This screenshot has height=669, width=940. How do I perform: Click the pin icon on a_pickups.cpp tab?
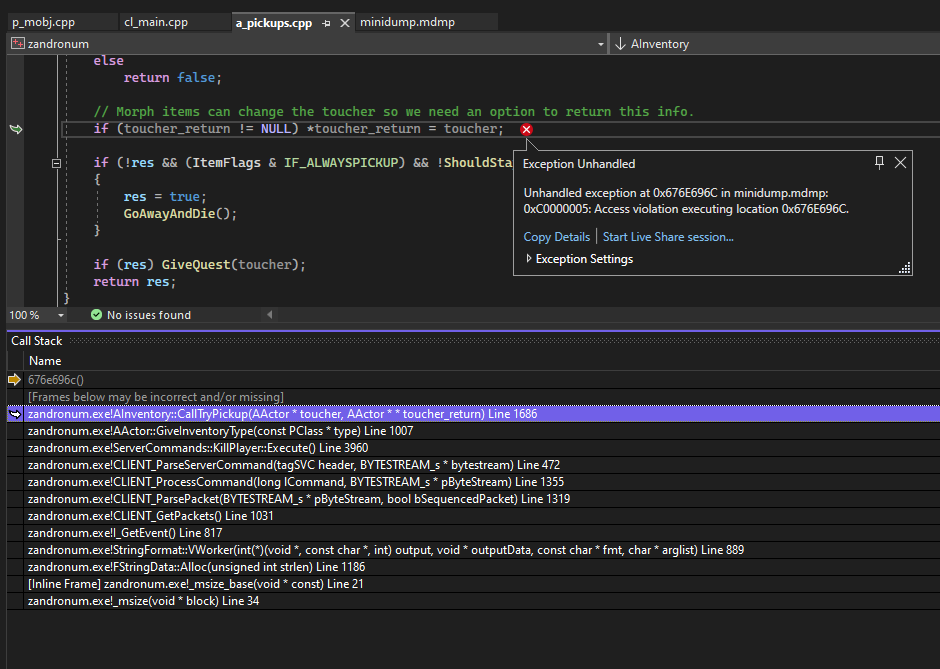327,22
